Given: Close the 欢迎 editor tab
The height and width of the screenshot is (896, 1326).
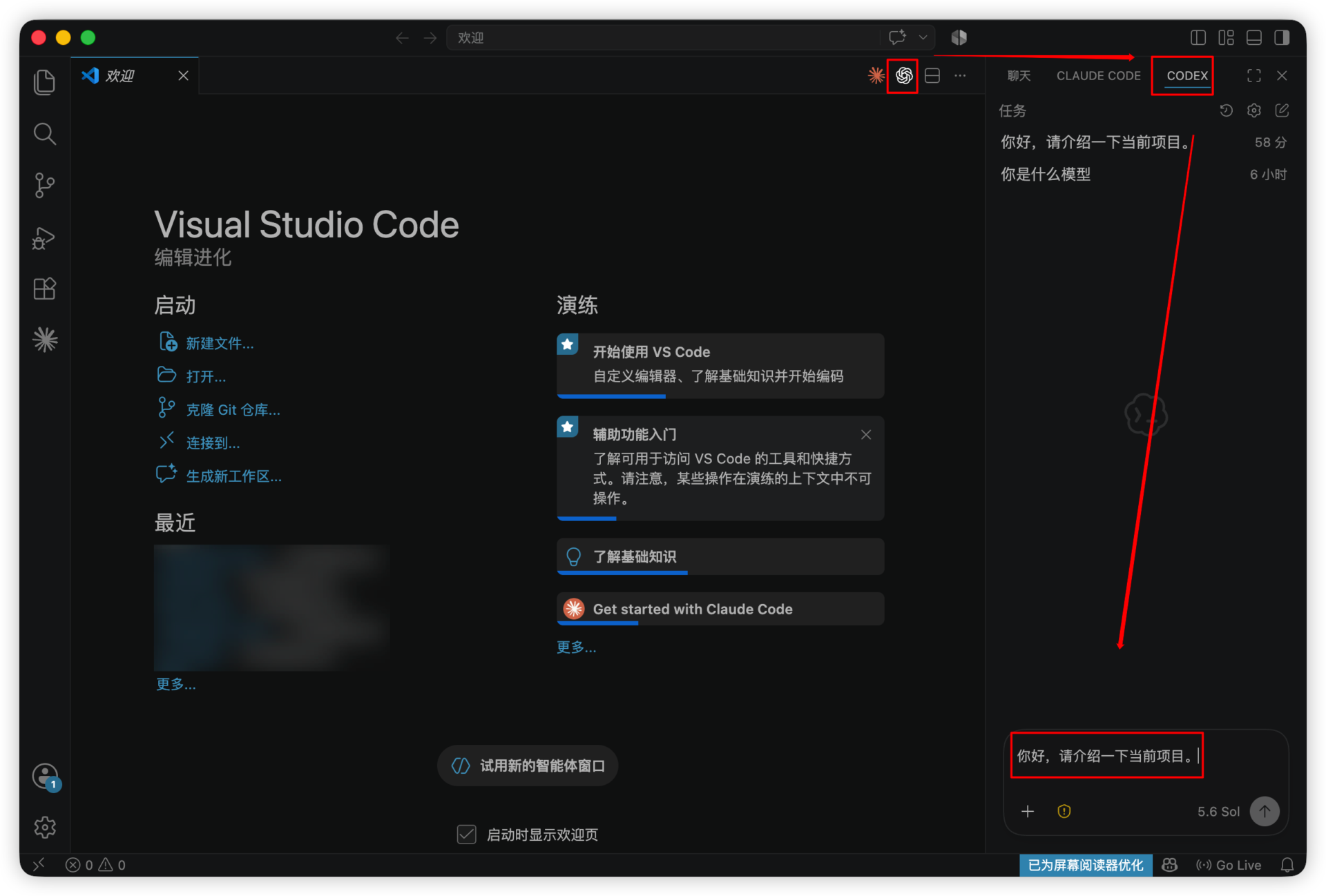Looking at the screenshot, I should pos(183,75).
